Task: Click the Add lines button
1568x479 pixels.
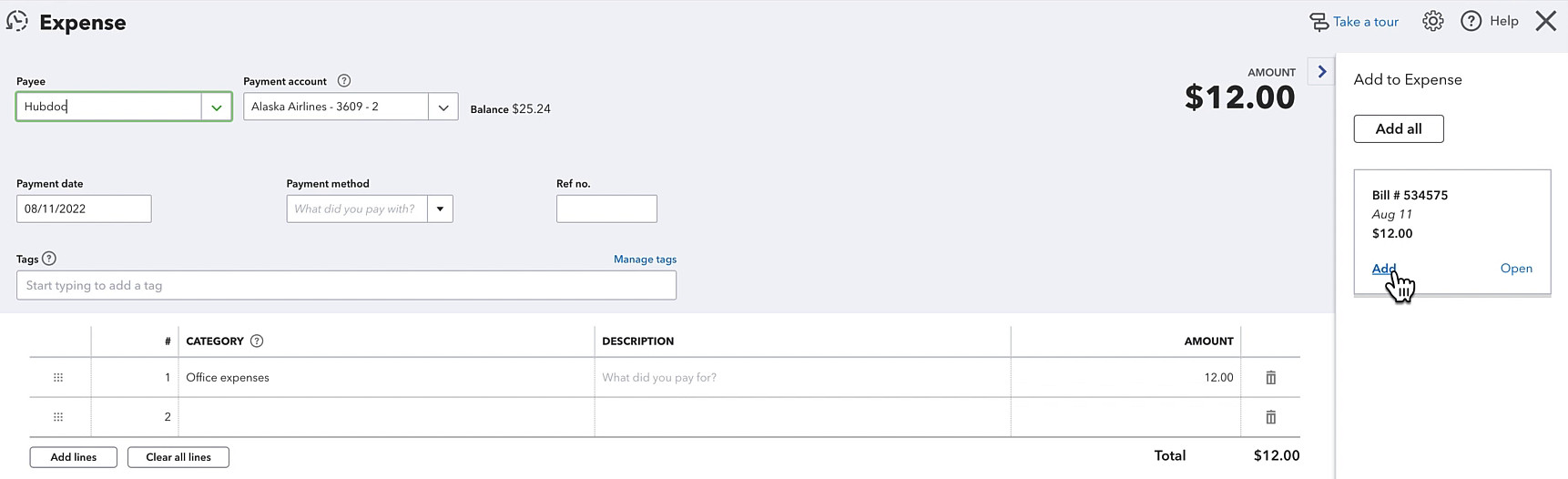Action: [74, 457]
